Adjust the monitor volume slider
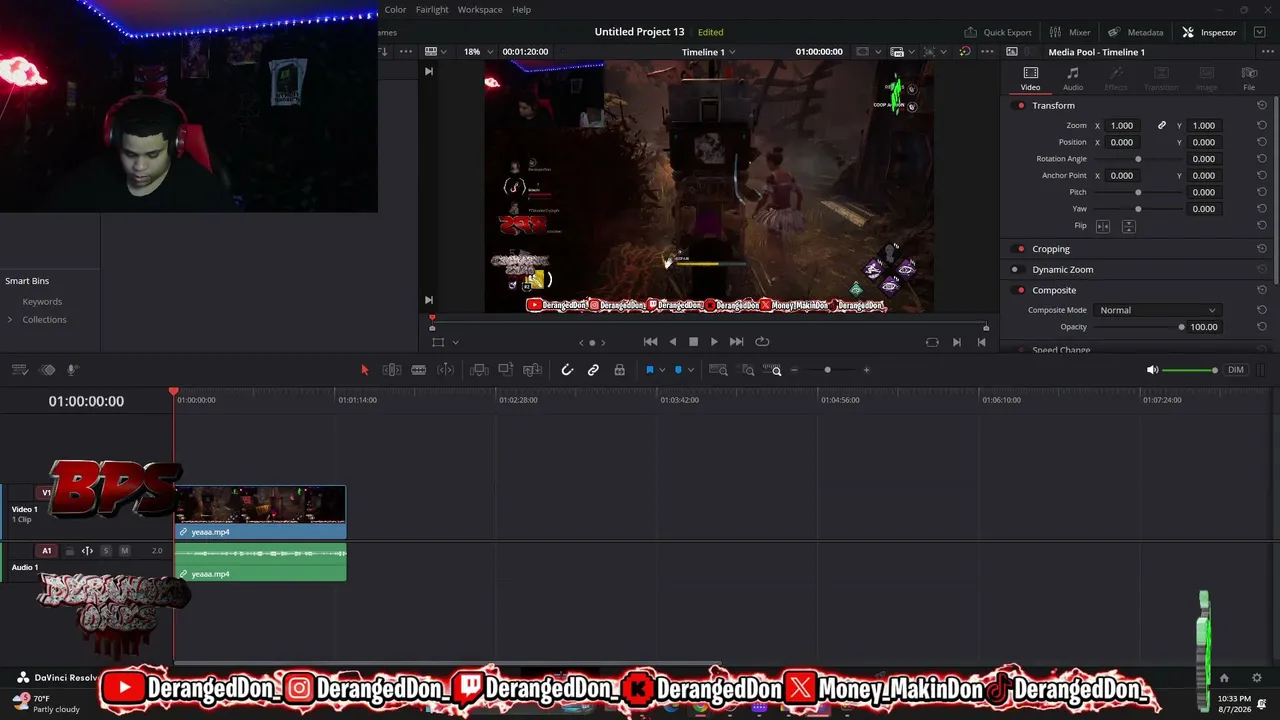 click(1190, 370)
